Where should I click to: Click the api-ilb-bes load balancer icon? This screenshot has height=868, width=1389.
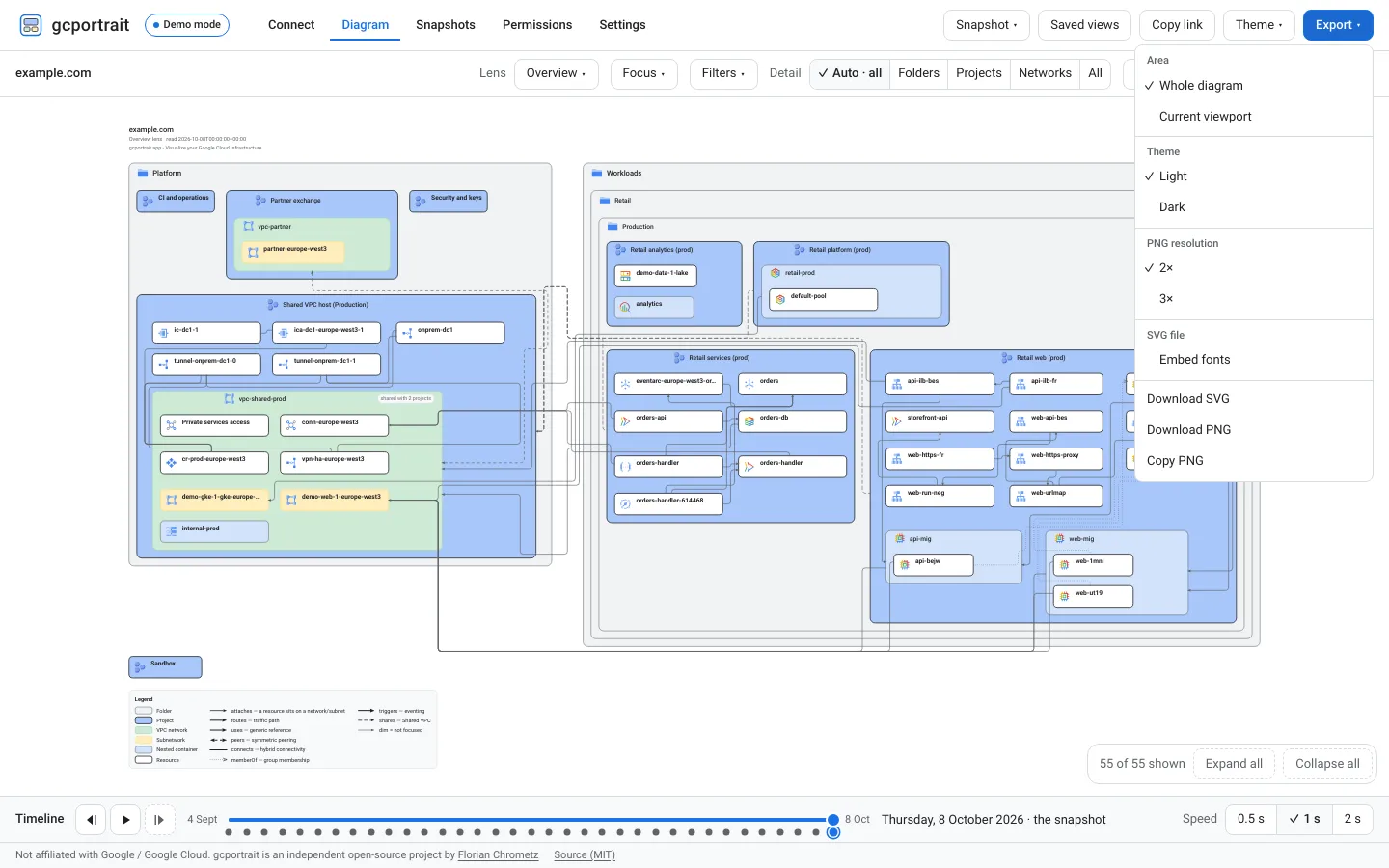coord(897,384)
